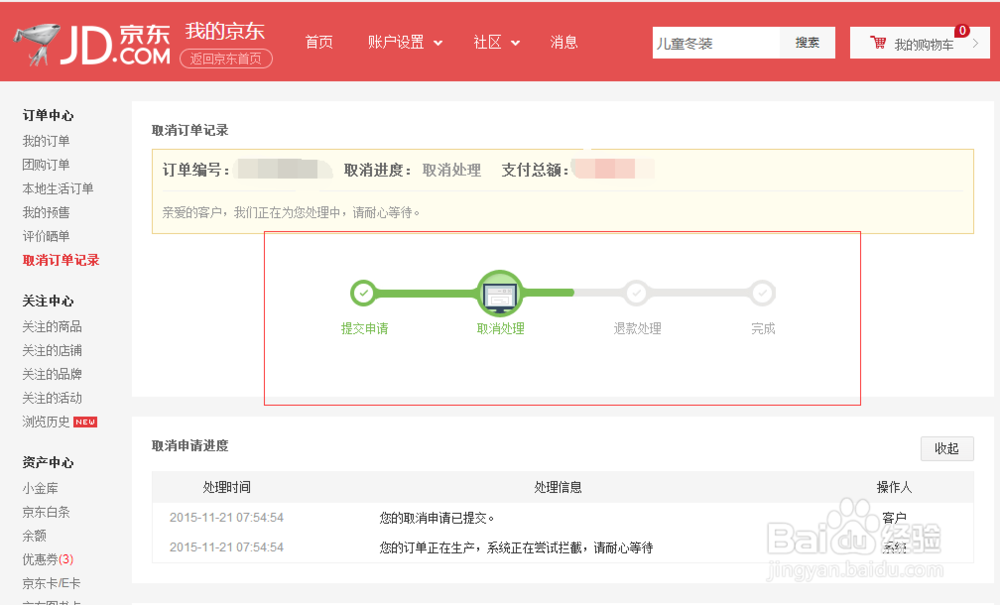Click the cart item count badge
Image resolution: width=1000 pixels, height=605 pixels.
[x=962, y=31]
